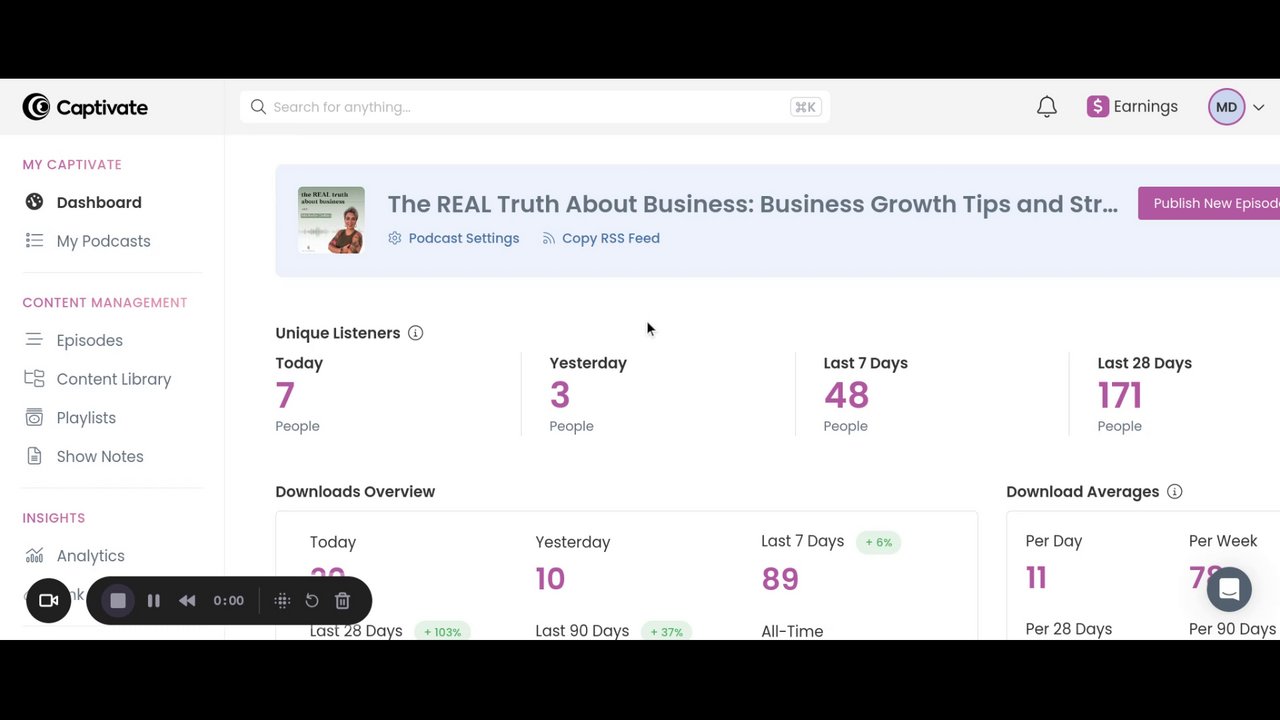This screenshot has width=1280, height=720.
Task: Show Download Averages info icon
Action: pyautogui.click(x=1175, y=492)
